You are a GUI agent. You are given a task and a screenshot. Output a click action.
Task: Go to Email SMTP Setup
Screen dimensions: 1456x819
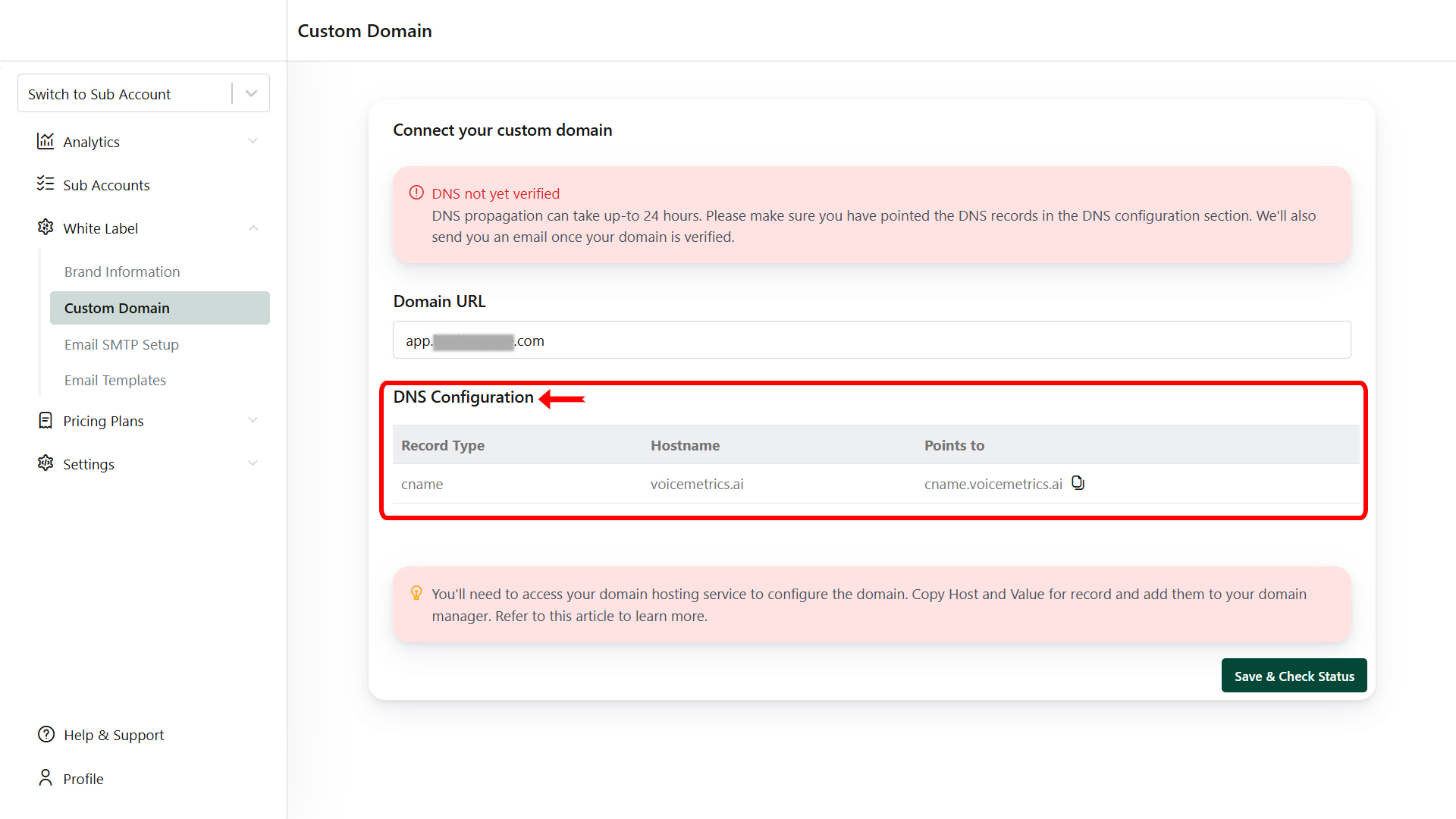[x=121, y=344]
